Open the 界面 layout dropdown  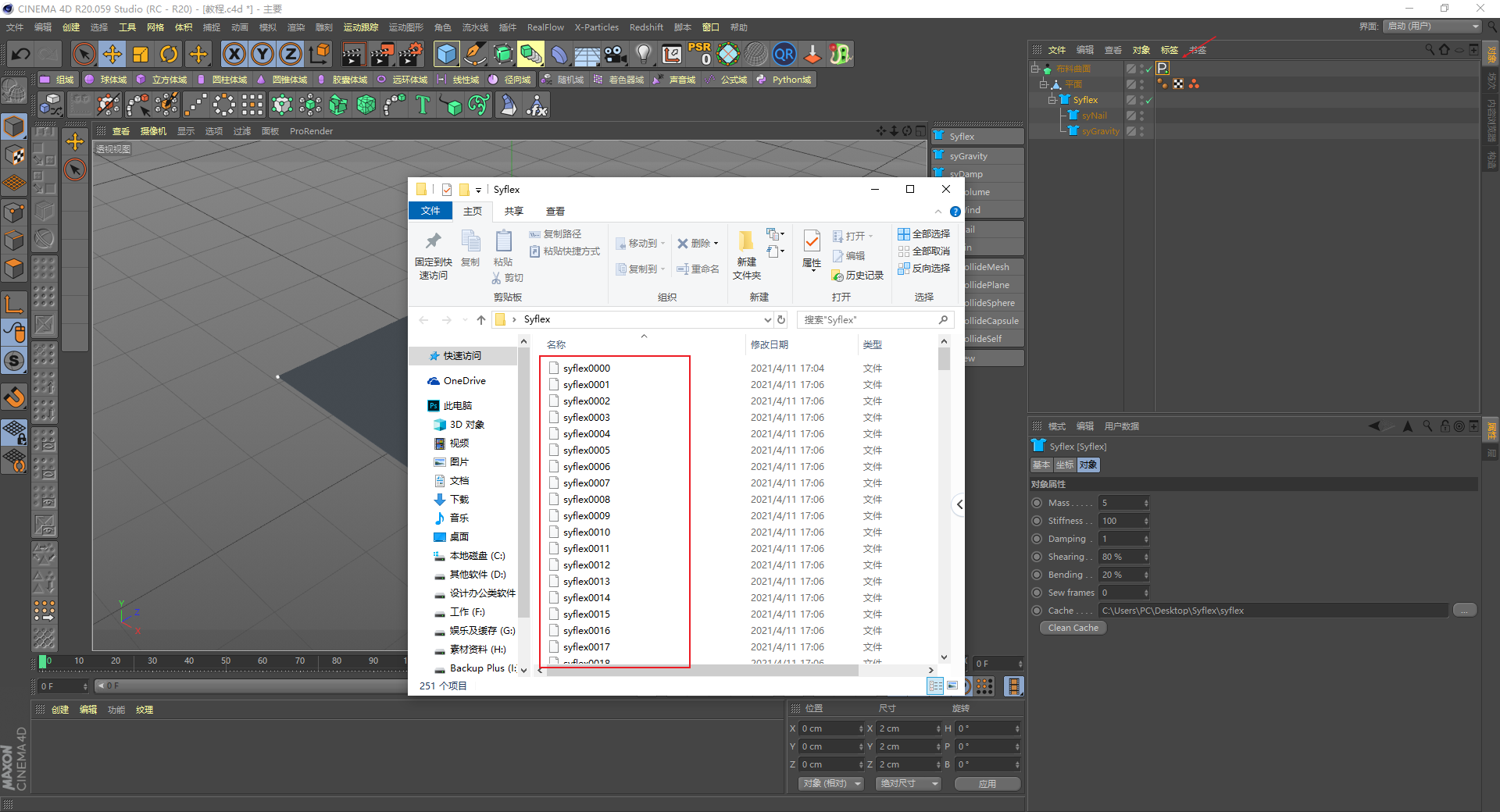click(x=1433, y=27)
